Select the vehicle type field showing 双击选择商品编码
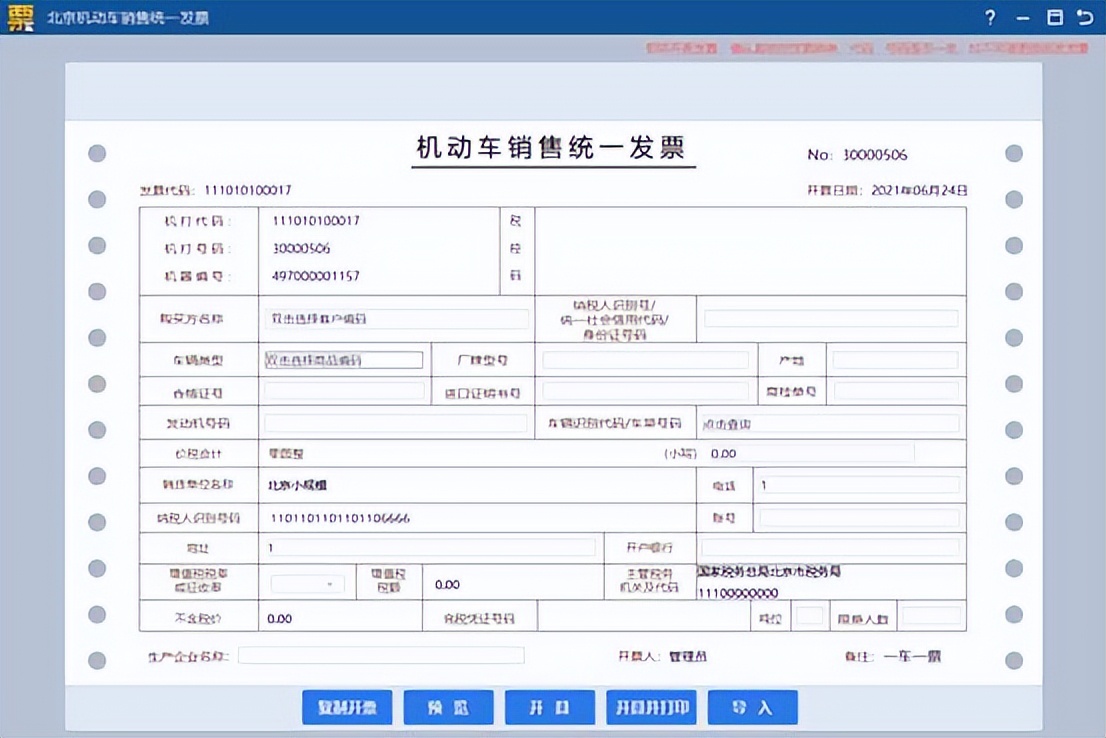Screen dimensions: 1106x738 [345, 359]
